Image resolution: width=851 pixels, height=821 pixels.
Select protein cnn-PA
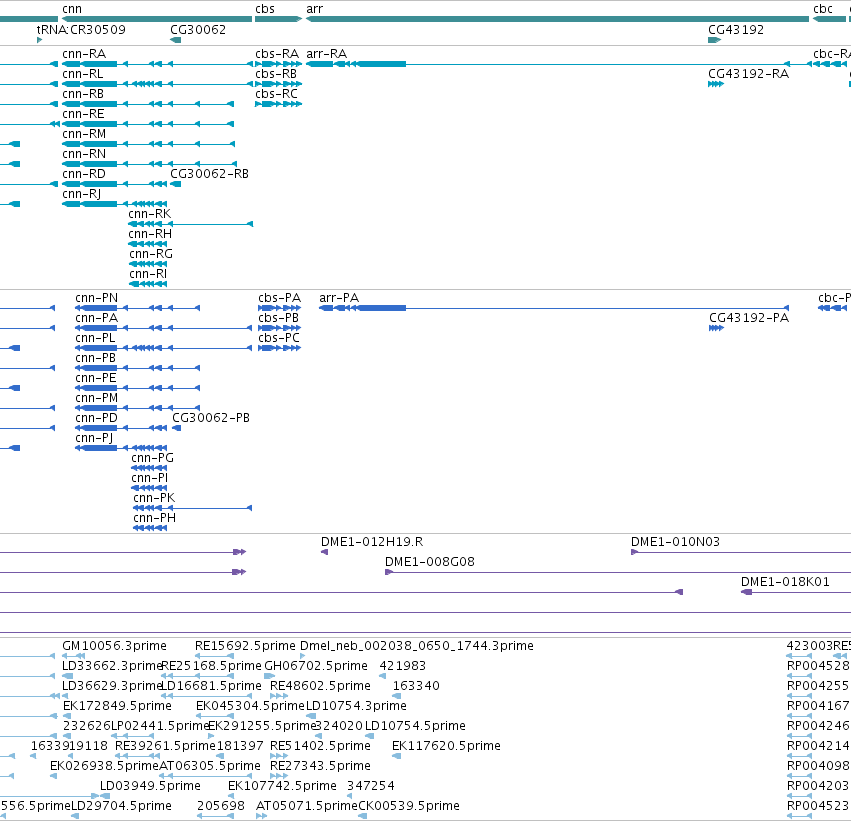[x=97, y=318]
